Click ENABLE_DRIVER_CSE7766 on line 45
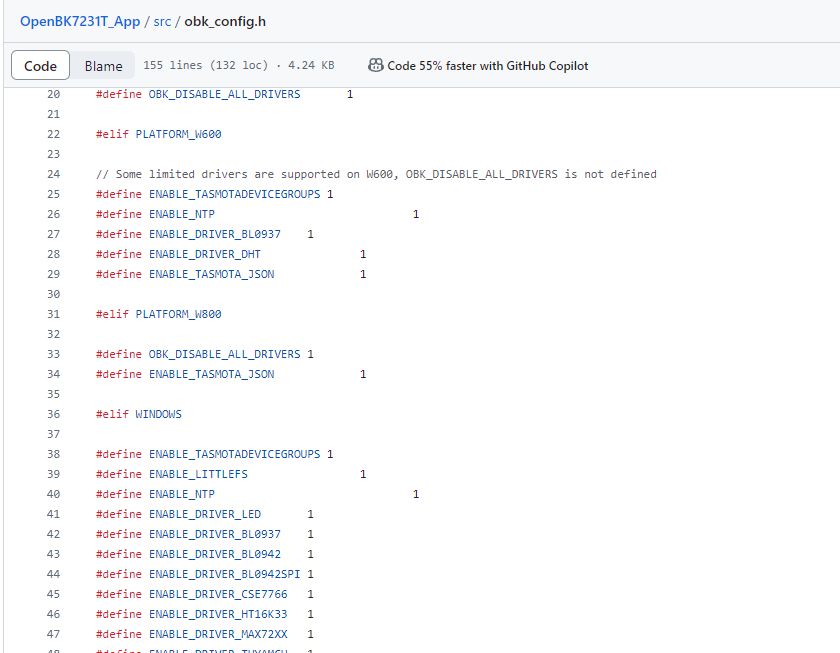Viewport: 840px width, 653px height. 218,594
